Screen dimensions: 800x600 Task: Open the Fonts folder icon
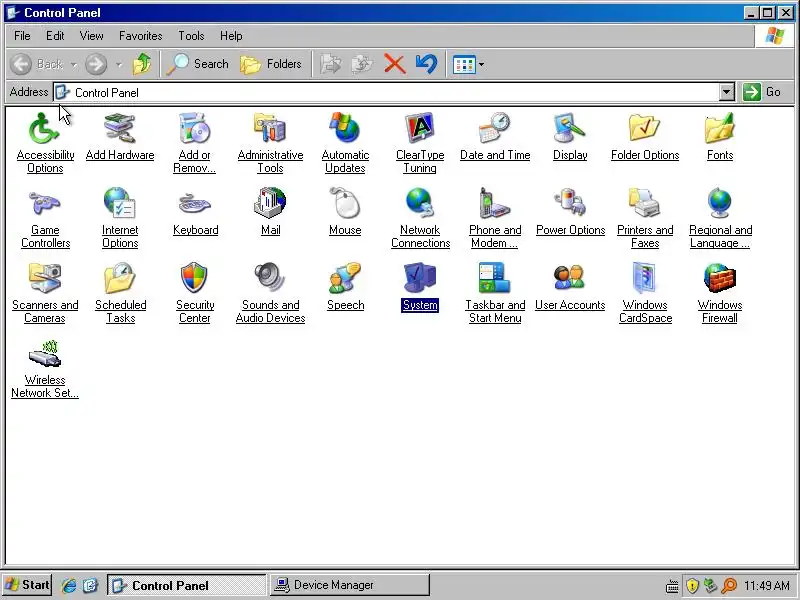click(x=720, y=128)
